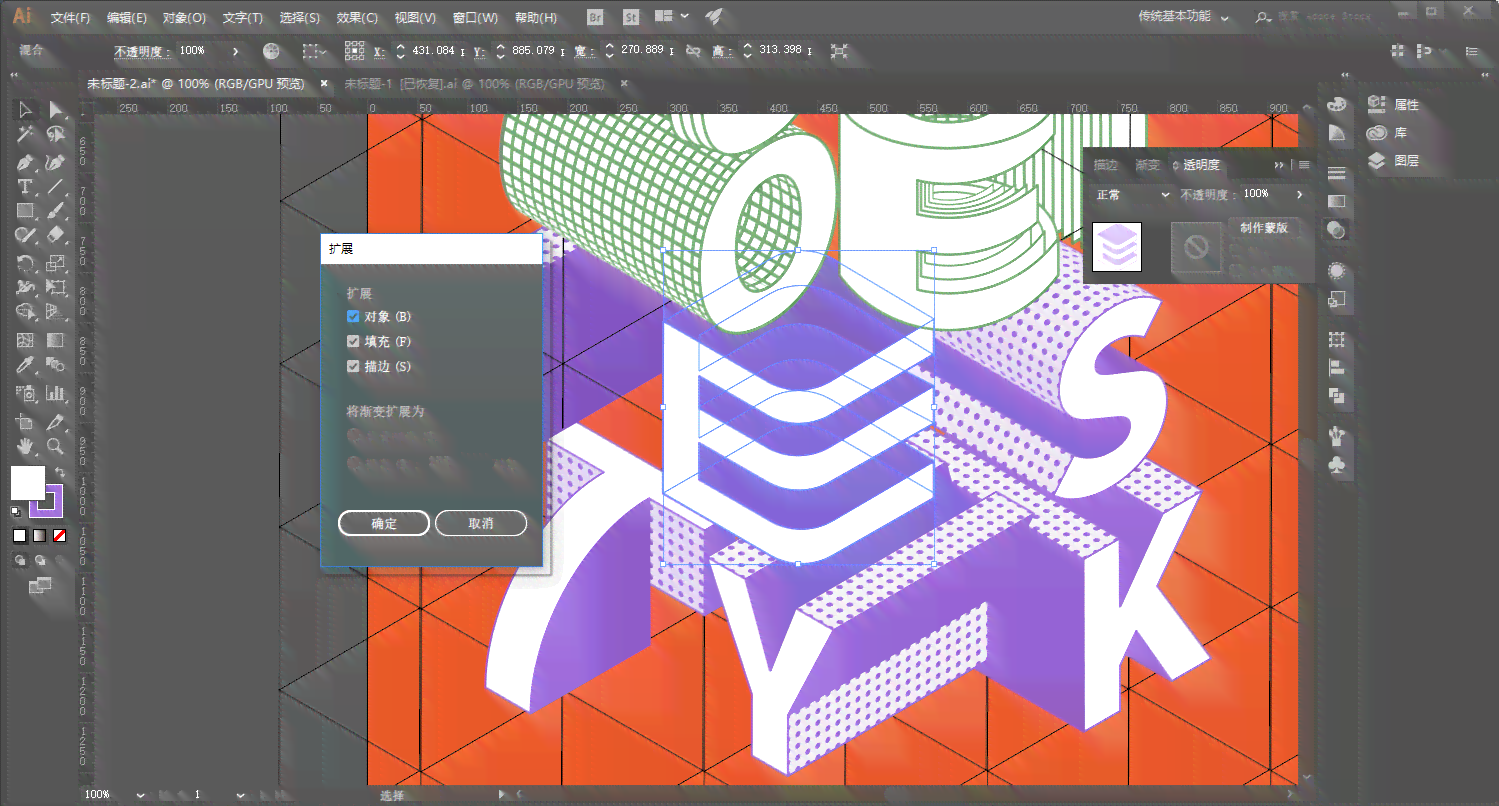The height and width of the screenshot is (806, 1499).
Task: Expand control bar opacity arrow next to 100%
Action: click(x=235, y=51)
